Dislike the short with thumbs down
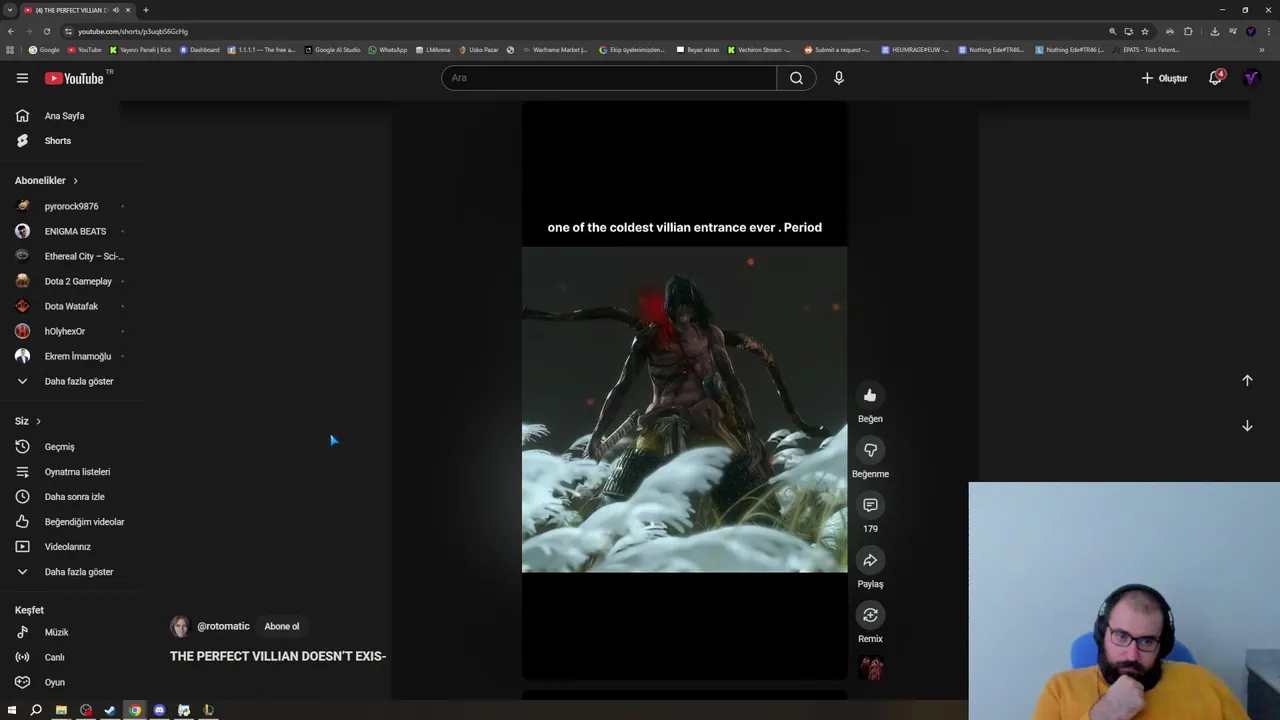 [870, 450]
